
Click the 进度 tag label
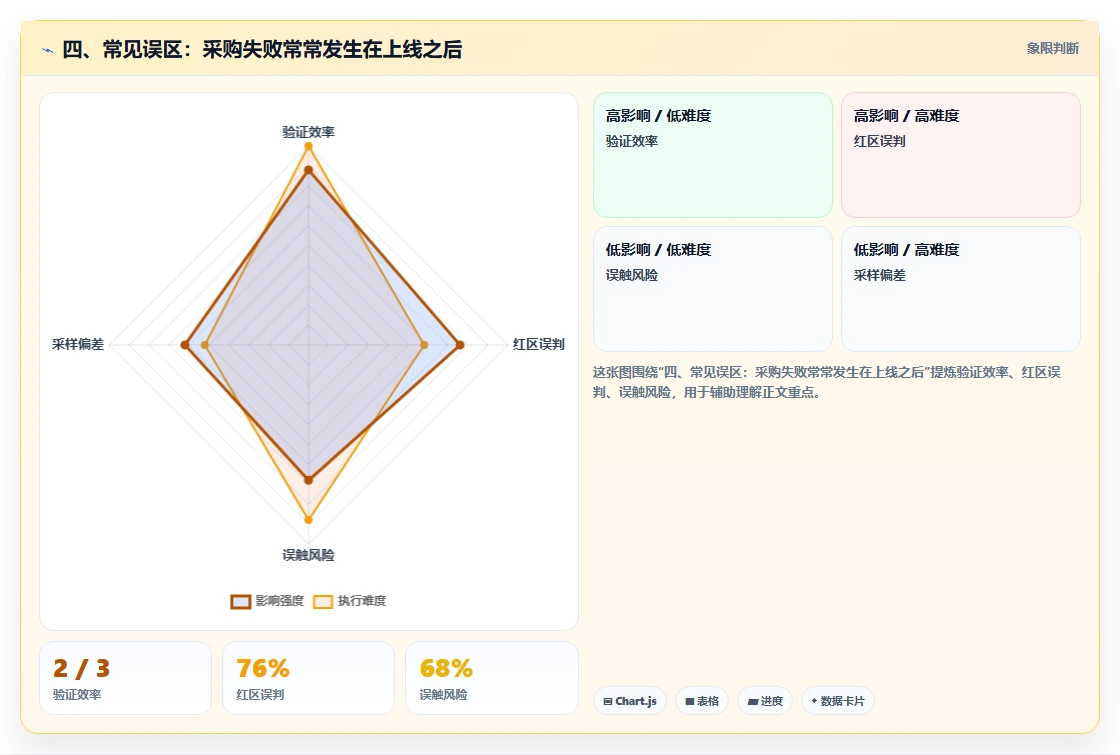[x=771, y=701]
